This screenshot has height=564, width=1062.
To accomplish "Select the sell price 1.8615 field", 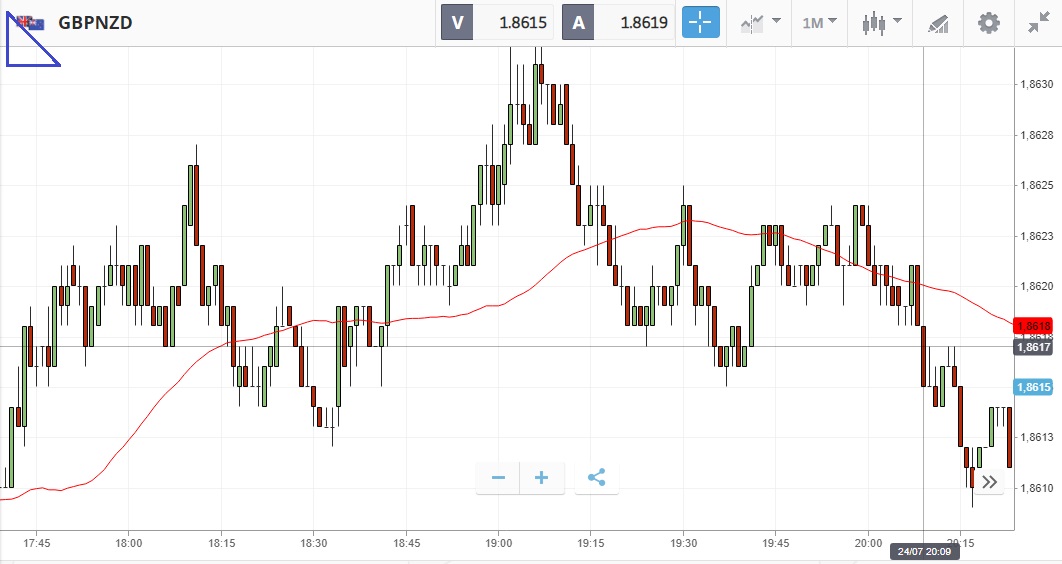I will pyautogui.click(x=513, y=22).
